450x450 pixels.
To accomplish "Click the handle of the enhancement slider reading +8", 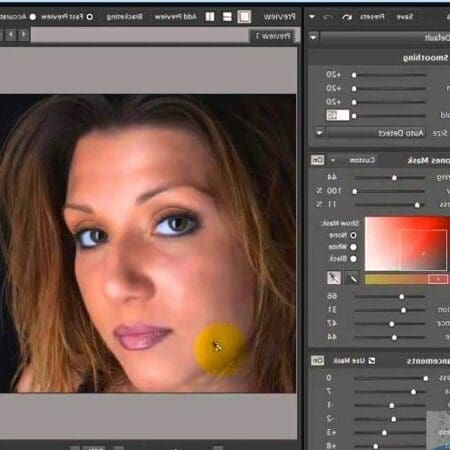I will tap(376, 446).
